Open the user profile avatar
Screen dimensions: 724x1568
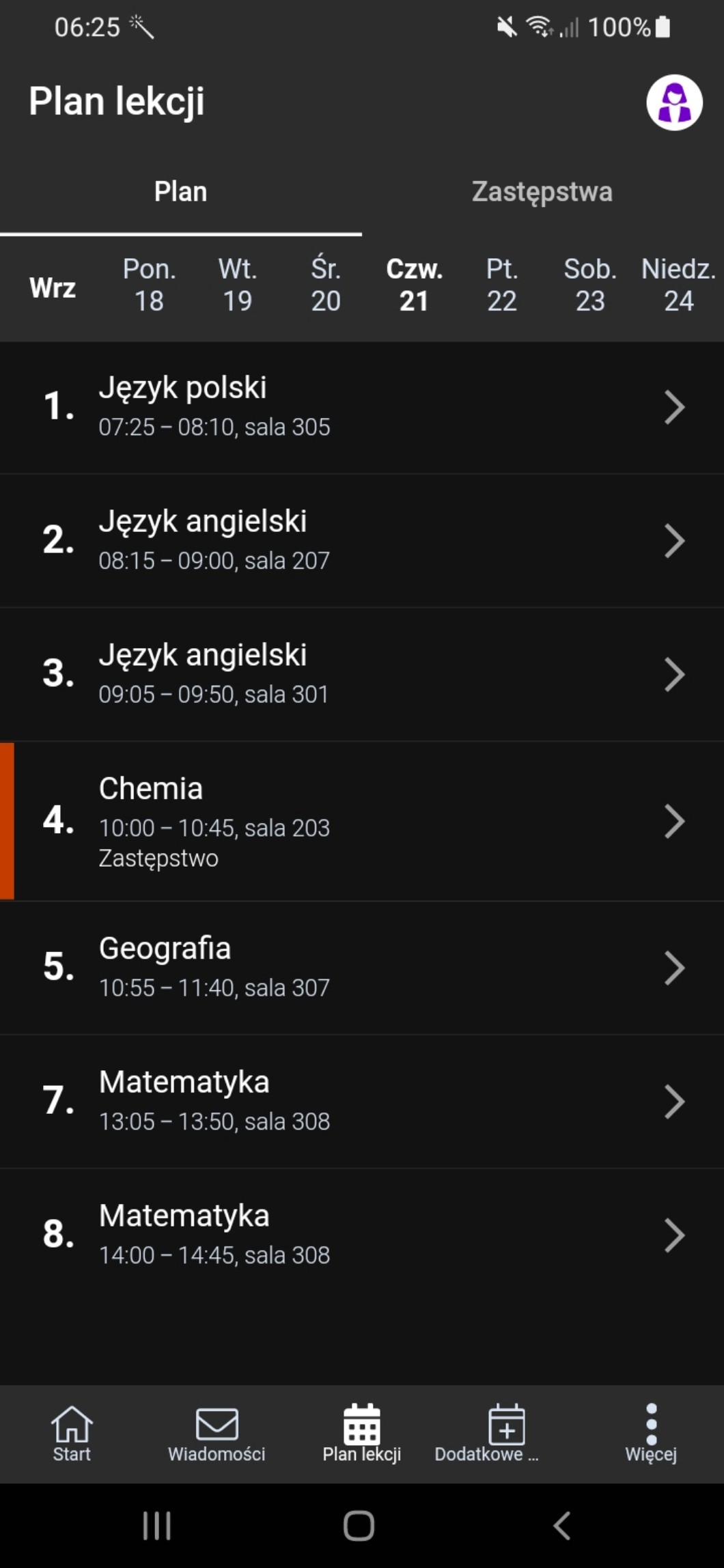674,102
